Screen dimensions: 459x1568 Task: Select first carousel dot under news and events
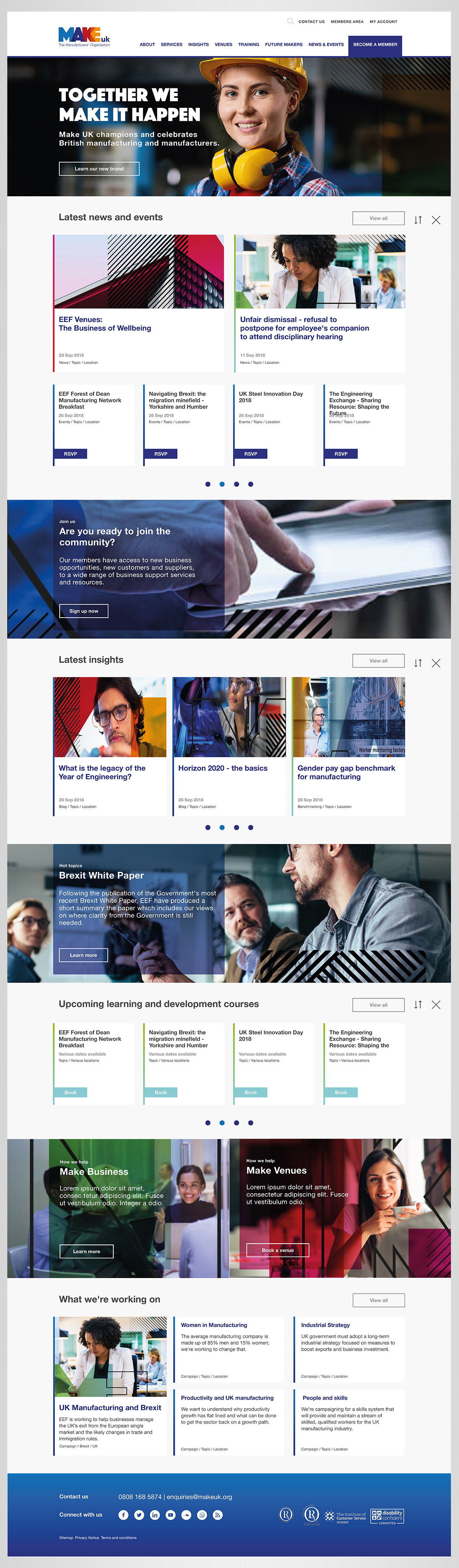pos(208,484)
